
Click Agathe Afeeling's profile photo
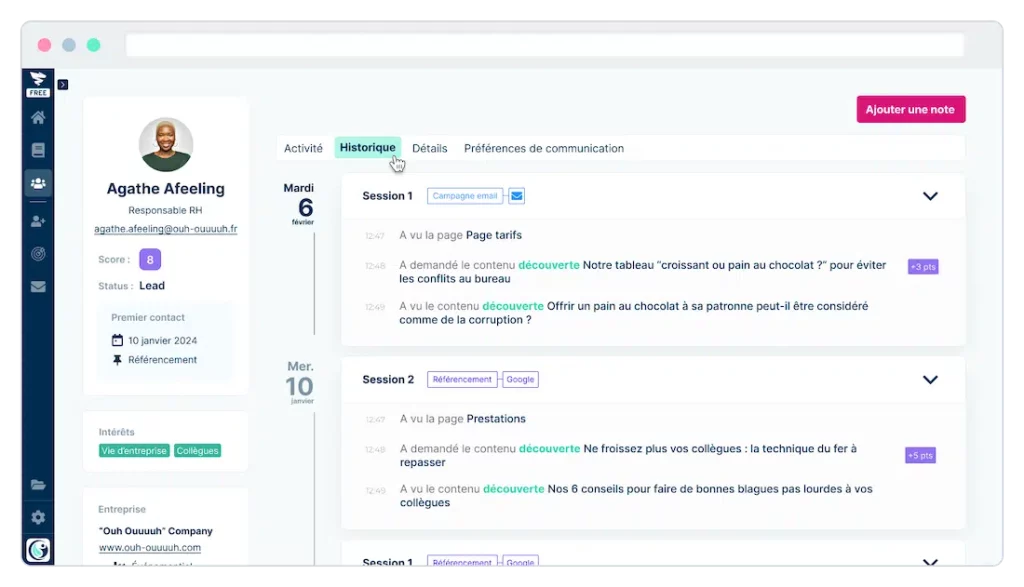pyautogui.click(x=166, y=145)
